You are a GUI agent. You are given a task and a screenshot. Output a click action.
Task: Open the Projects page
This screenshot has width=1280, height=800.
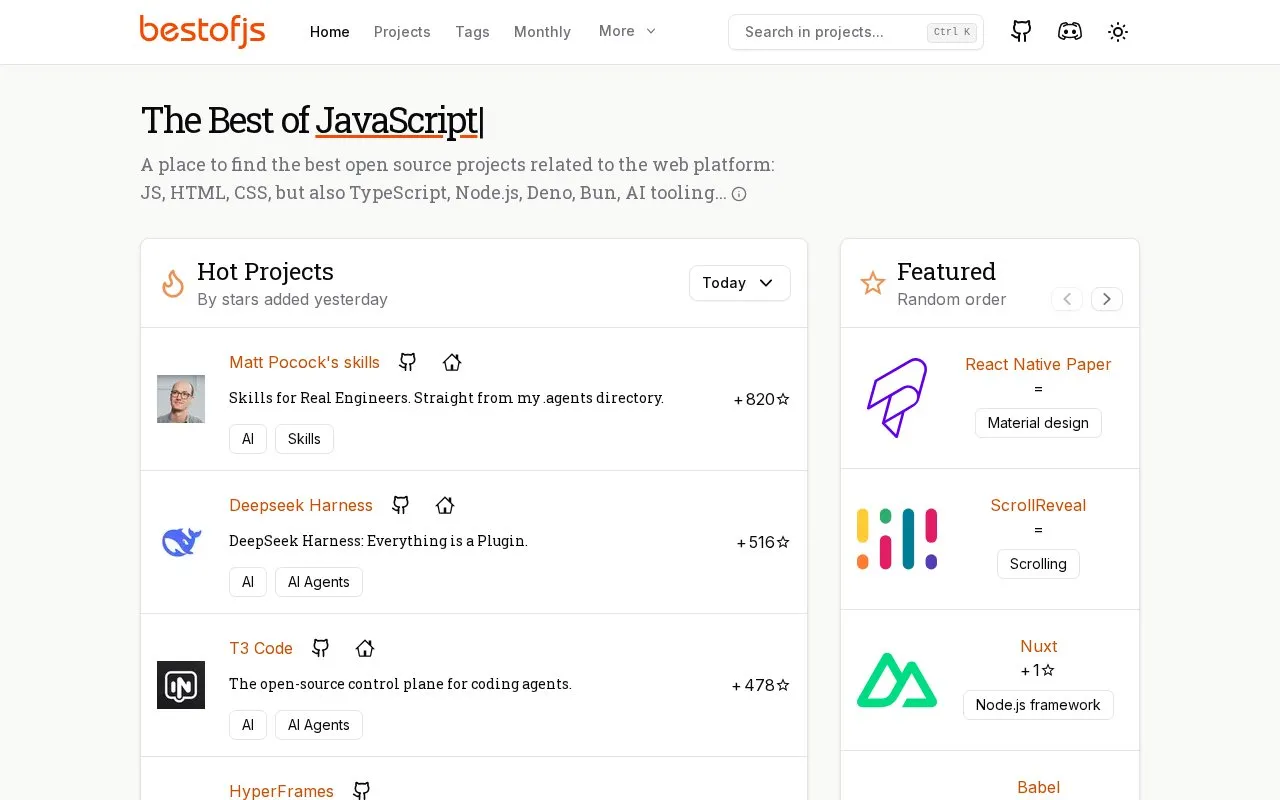point(402,32)
